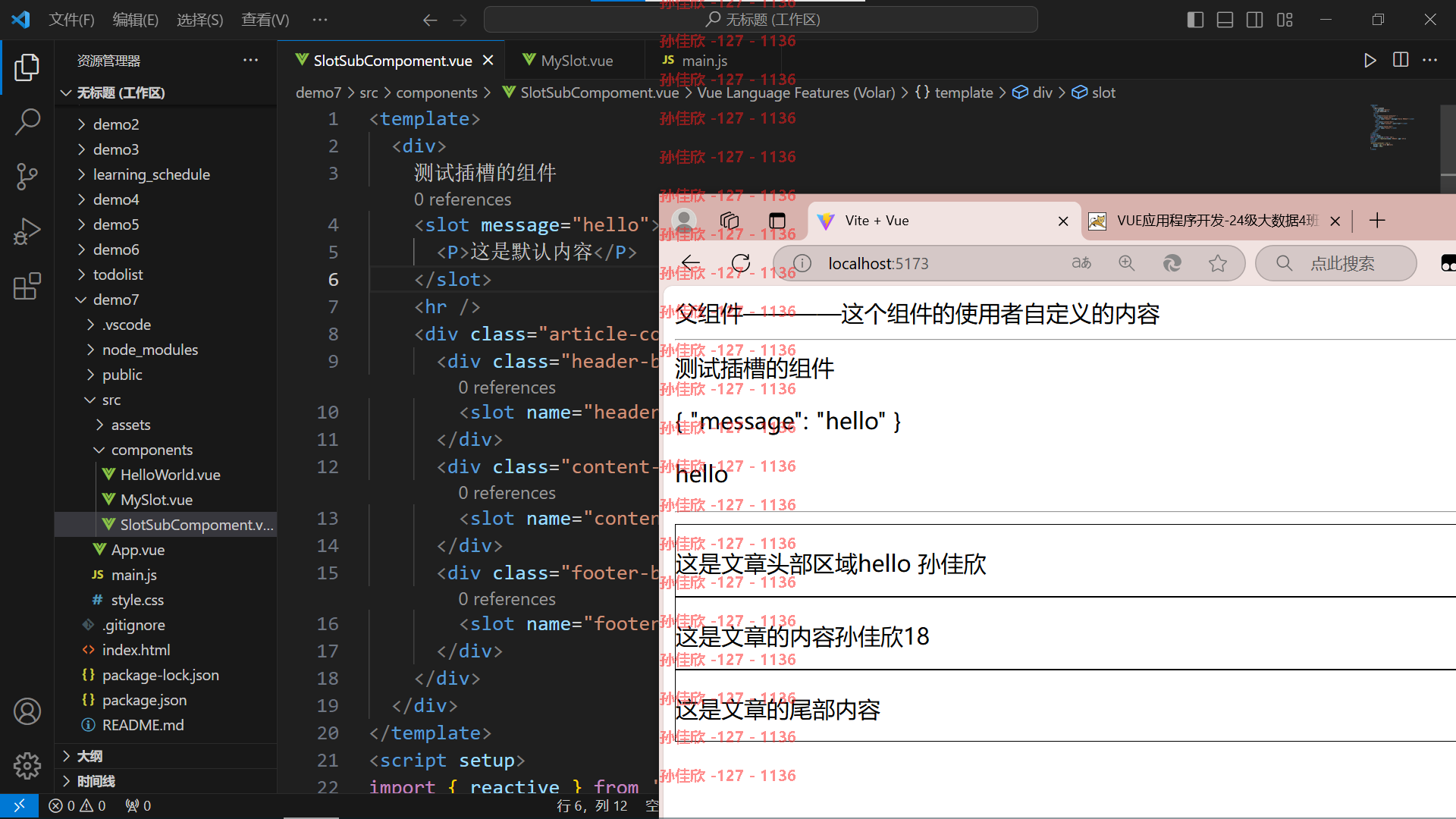Toggle the secondary side bar layout
Screen dimensions: 1456x819
1254,20
